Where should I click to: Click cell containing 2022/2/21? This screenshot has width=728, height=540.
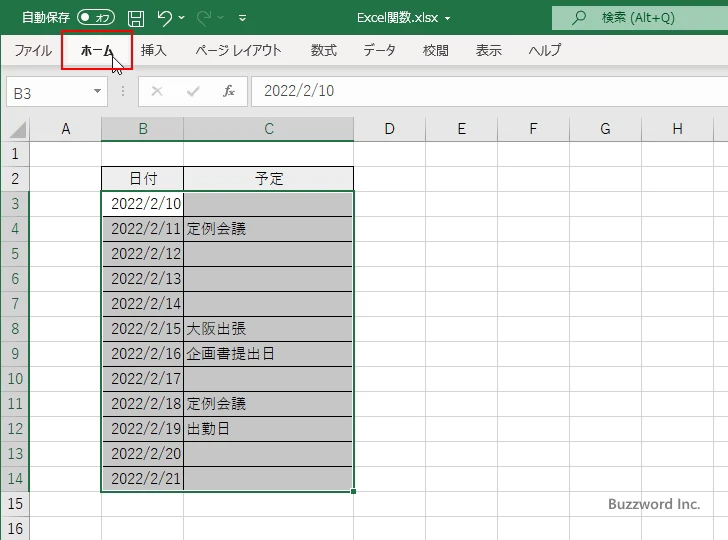pyautogui.click(x=143, y=480)
